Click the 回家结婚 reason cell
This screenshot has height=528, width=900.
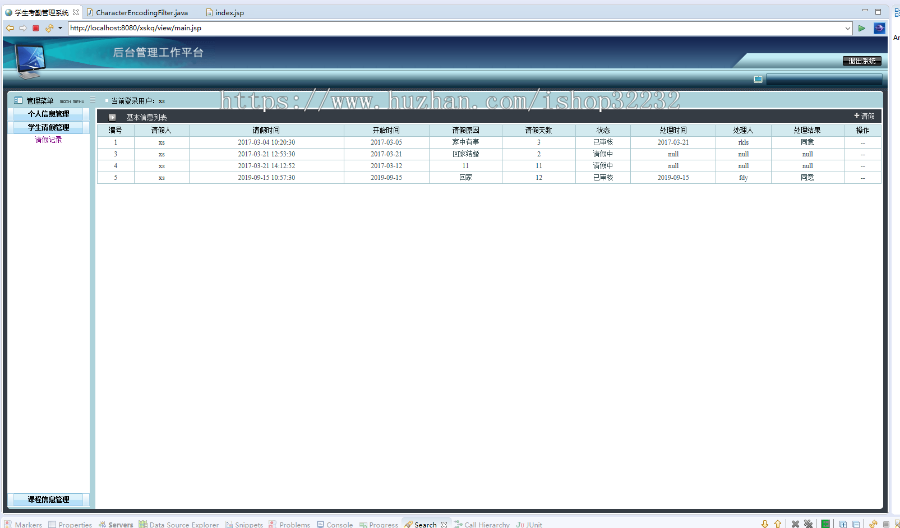pyautogui.click(x=465, y=154)
